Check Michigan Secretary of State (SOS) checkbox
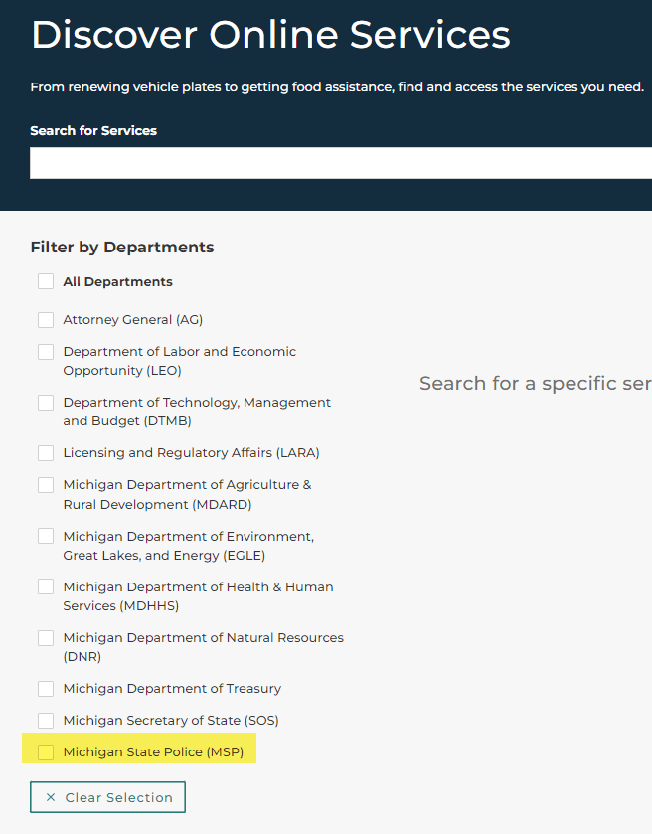Viewport: 652px width, 834px height. [x=46, y=721]
